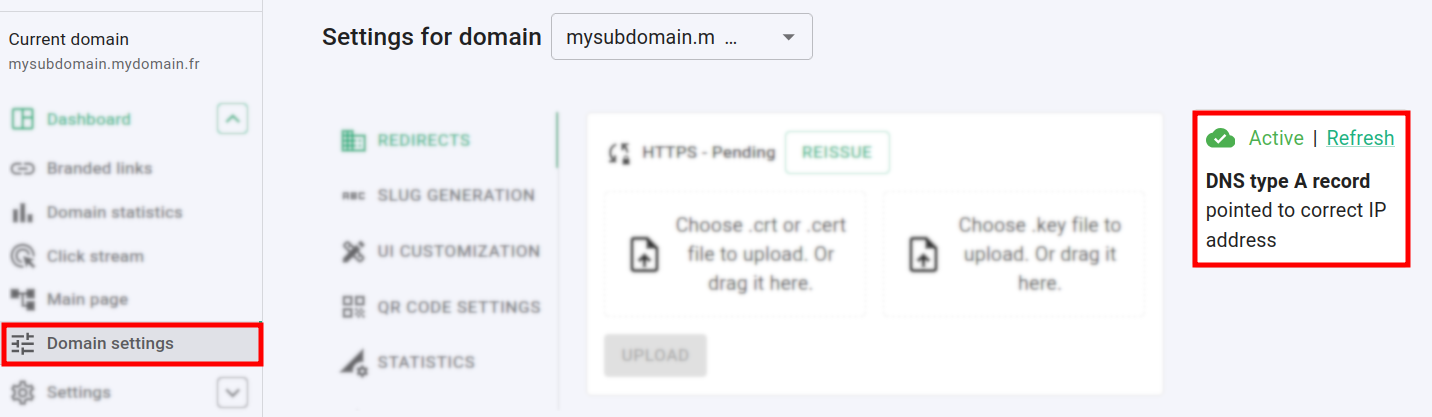Image resolution: width=1432 pixels, height=417 pixels.
Task: Click the .crt certificate upload area
Action: pyautogui.click(x=735, y=254)
